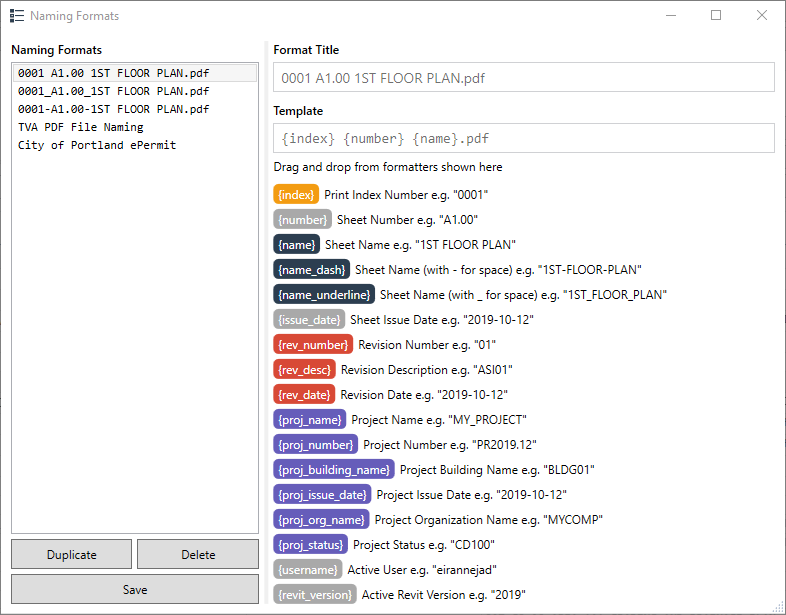Choose the {proj_number} formatter tag
Viewport: 786px width, 615px height.
(315, 445)
